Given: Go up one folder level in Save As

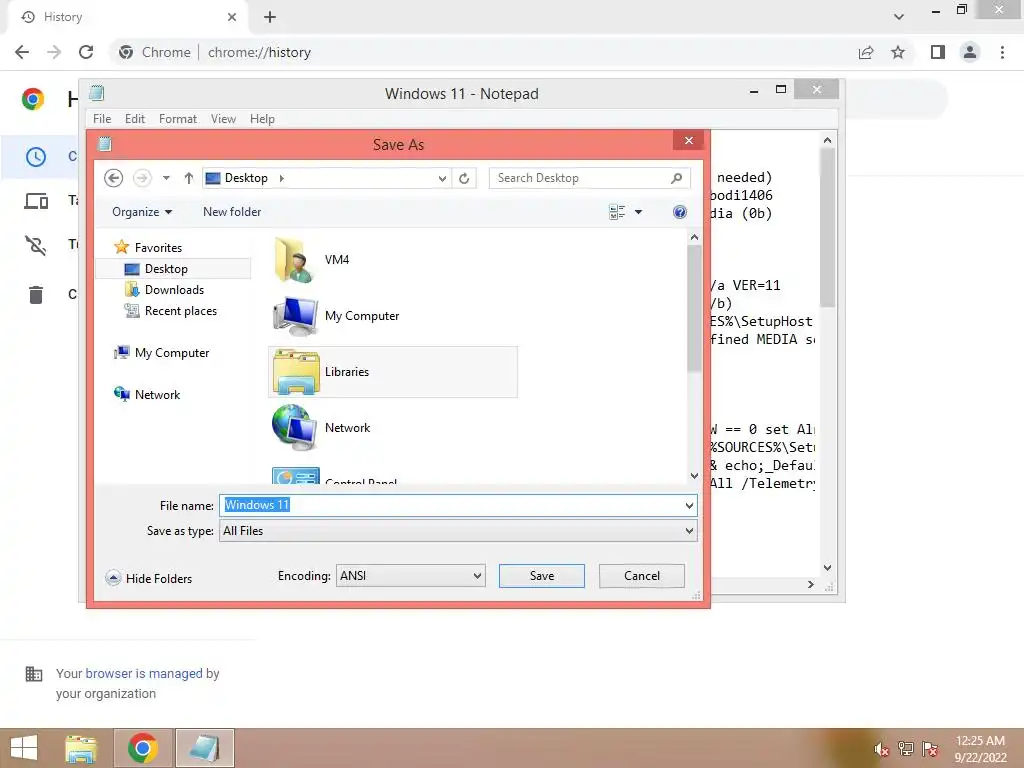Looking at the screenshot, I should point(189,178).
